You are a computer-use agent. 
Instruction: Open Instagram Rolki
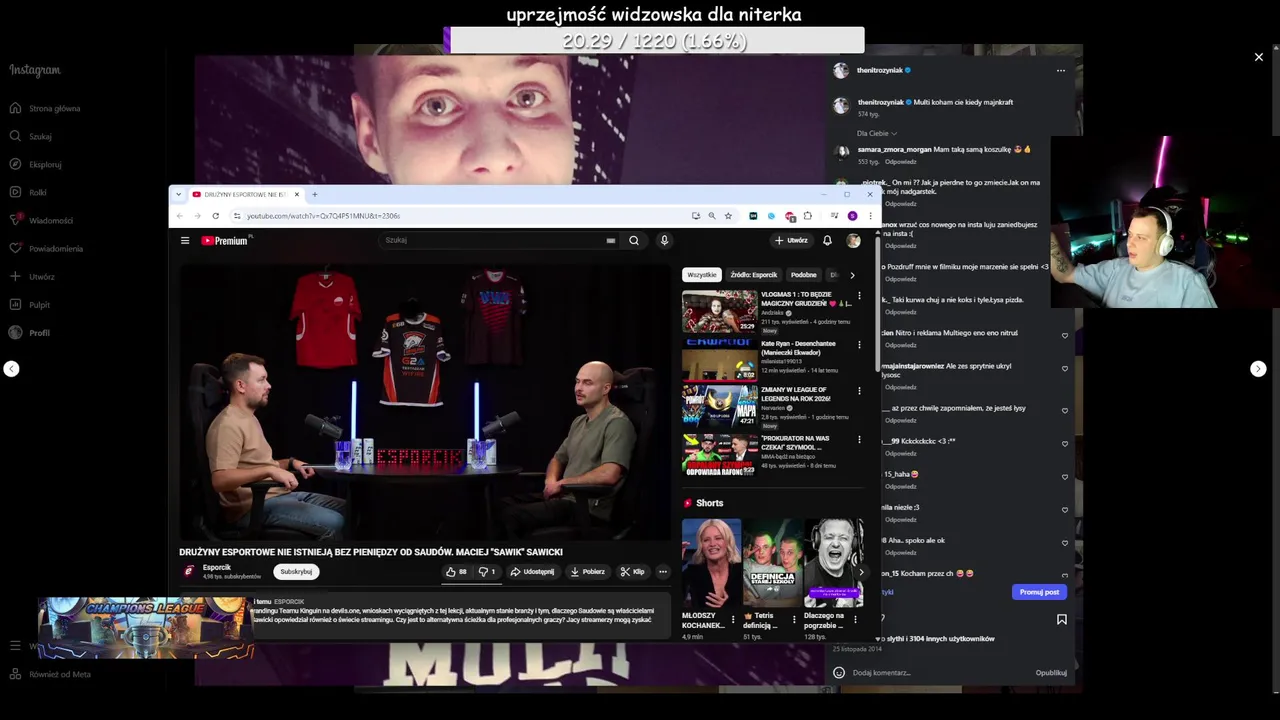tap(29, 192)
